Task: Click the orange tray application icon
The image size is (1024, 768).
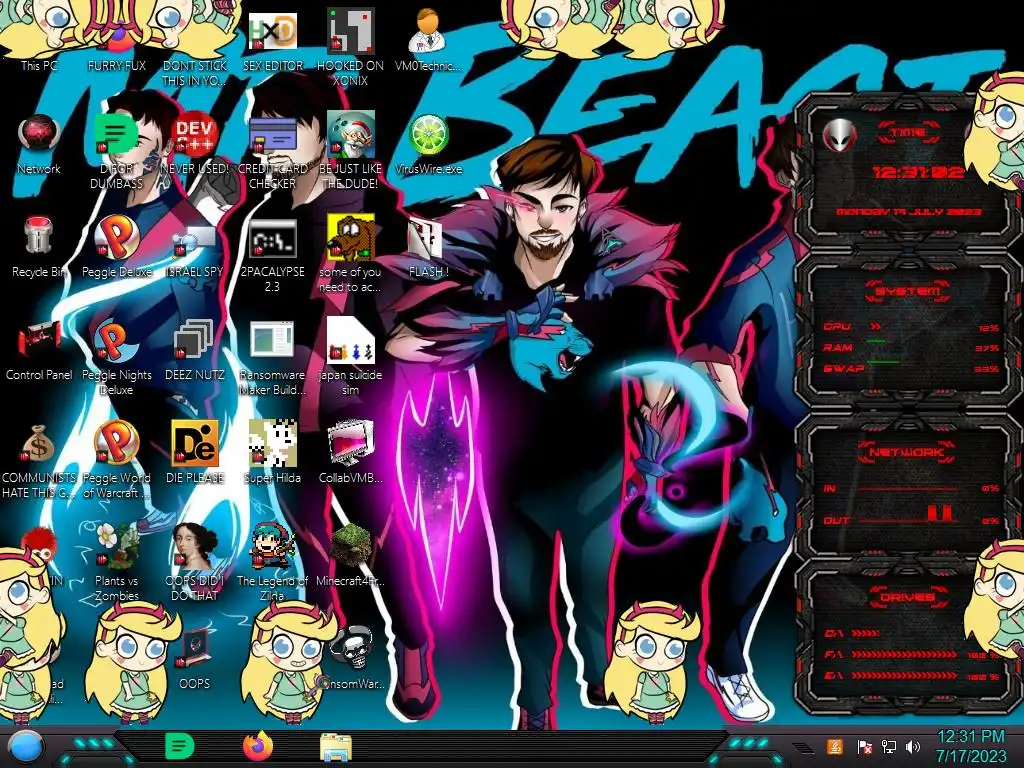Action: pos(835,746)
